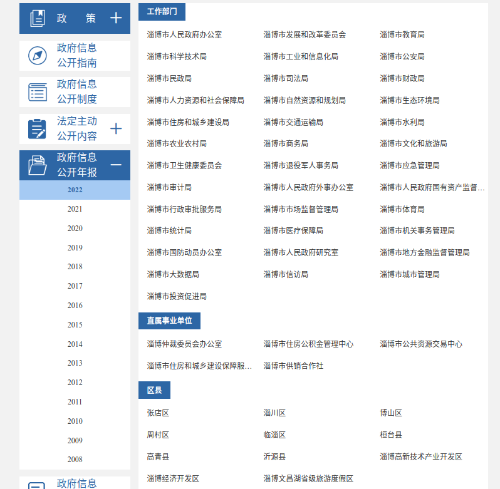
Task: Select the 直属事业单位 section header
Action: coord(169,321)
